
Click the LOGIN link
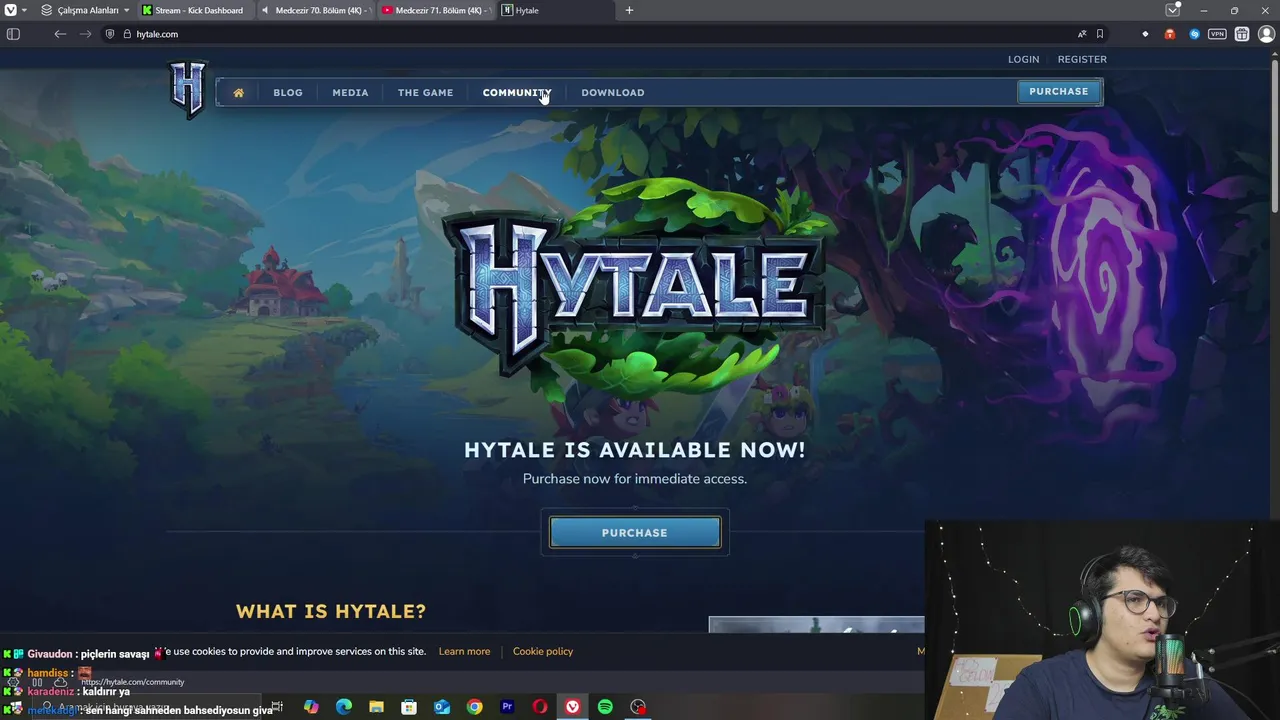[x=1023, y=59]
